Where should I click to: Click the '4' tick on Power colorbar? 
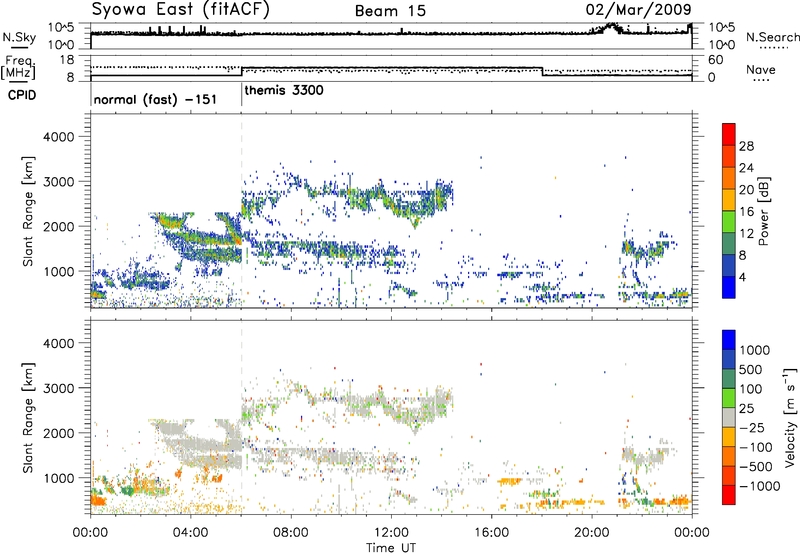(x=742, y=277)
